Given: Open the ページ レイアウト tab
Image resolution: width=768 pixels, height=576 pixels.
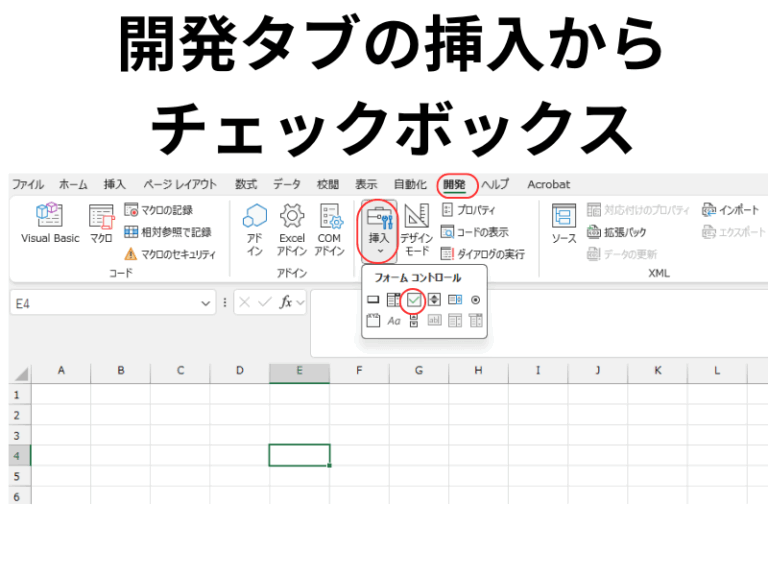Looking at the screenshot, I should coord(180,184).
